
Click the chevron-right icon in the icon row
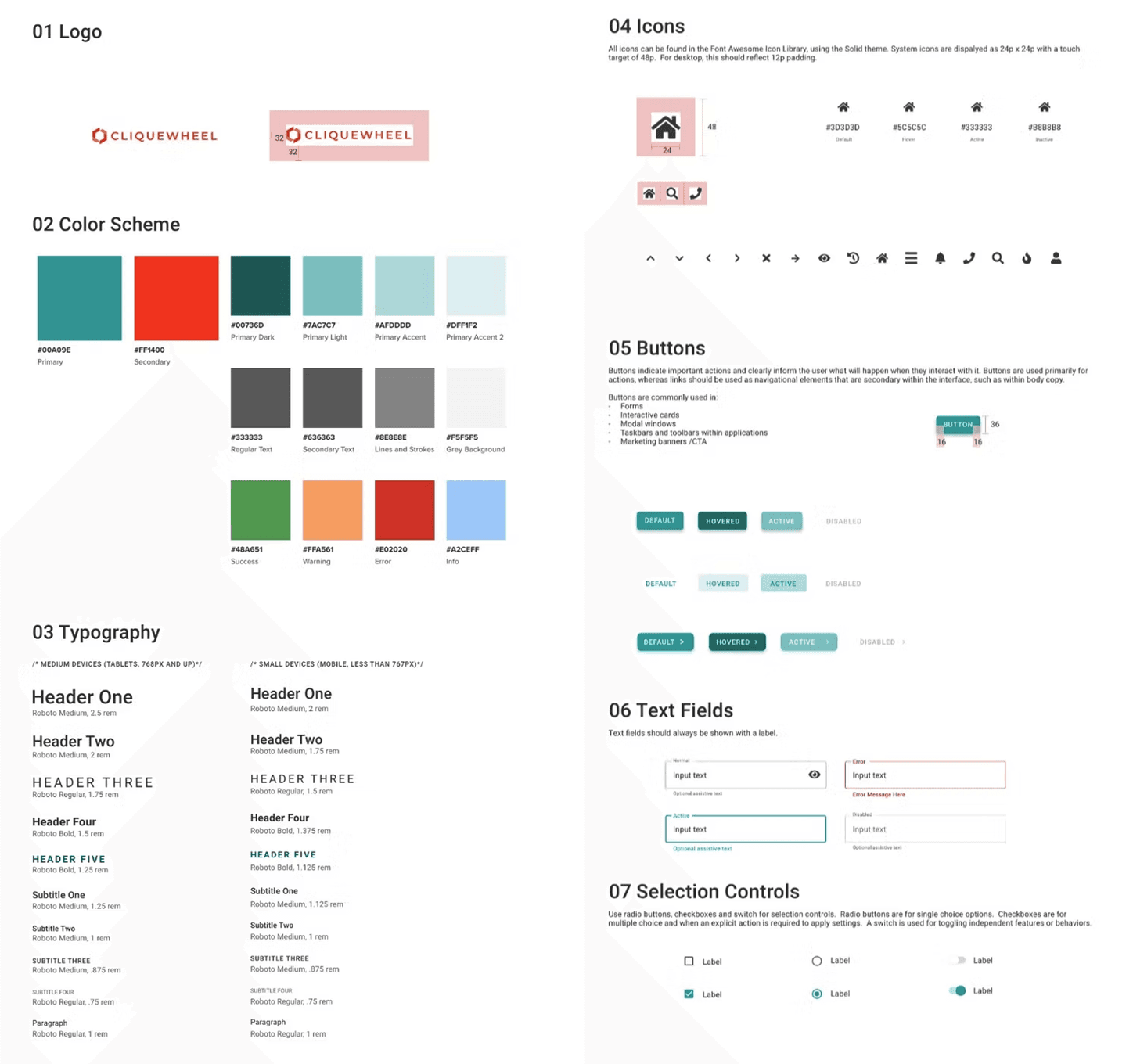point(737,258)
